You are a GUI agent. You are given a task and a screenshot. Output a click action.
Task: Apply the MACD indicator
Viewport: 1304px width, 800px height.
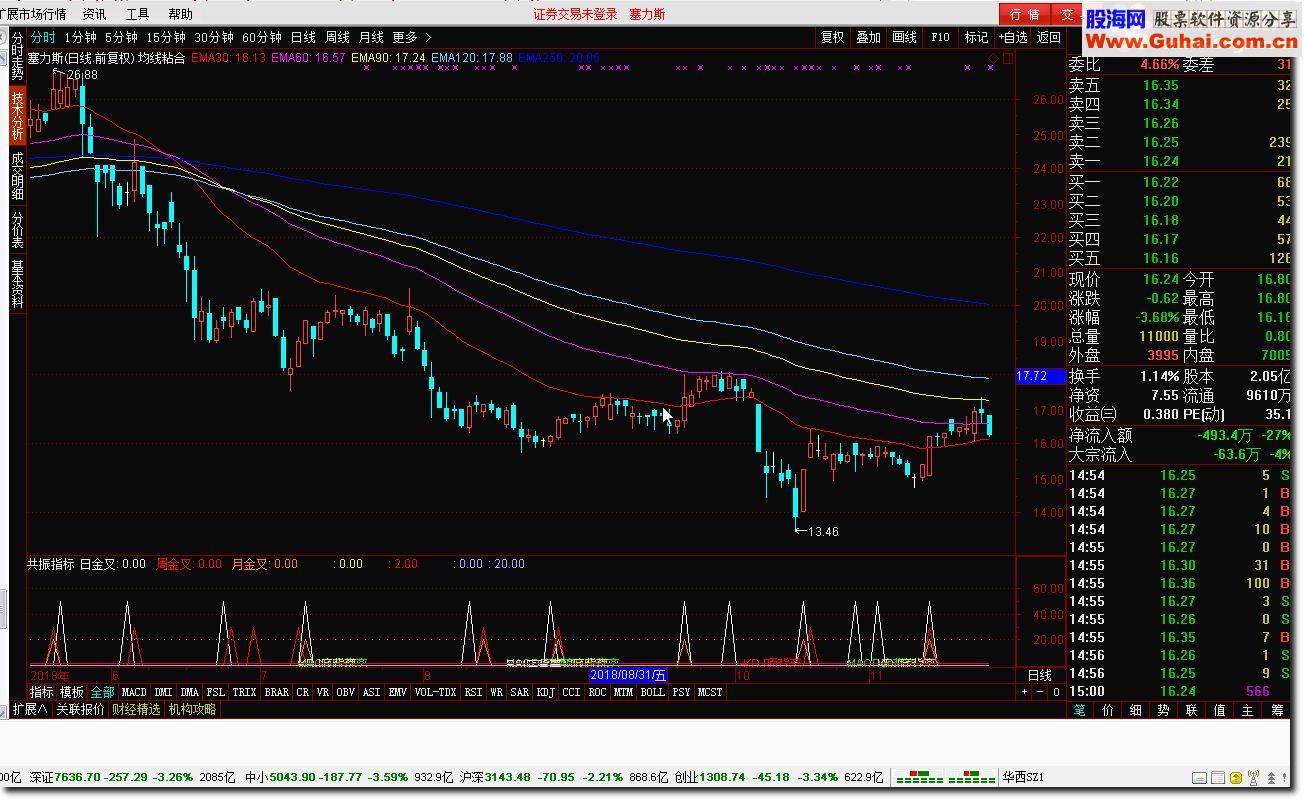click(x=134, y=692)
